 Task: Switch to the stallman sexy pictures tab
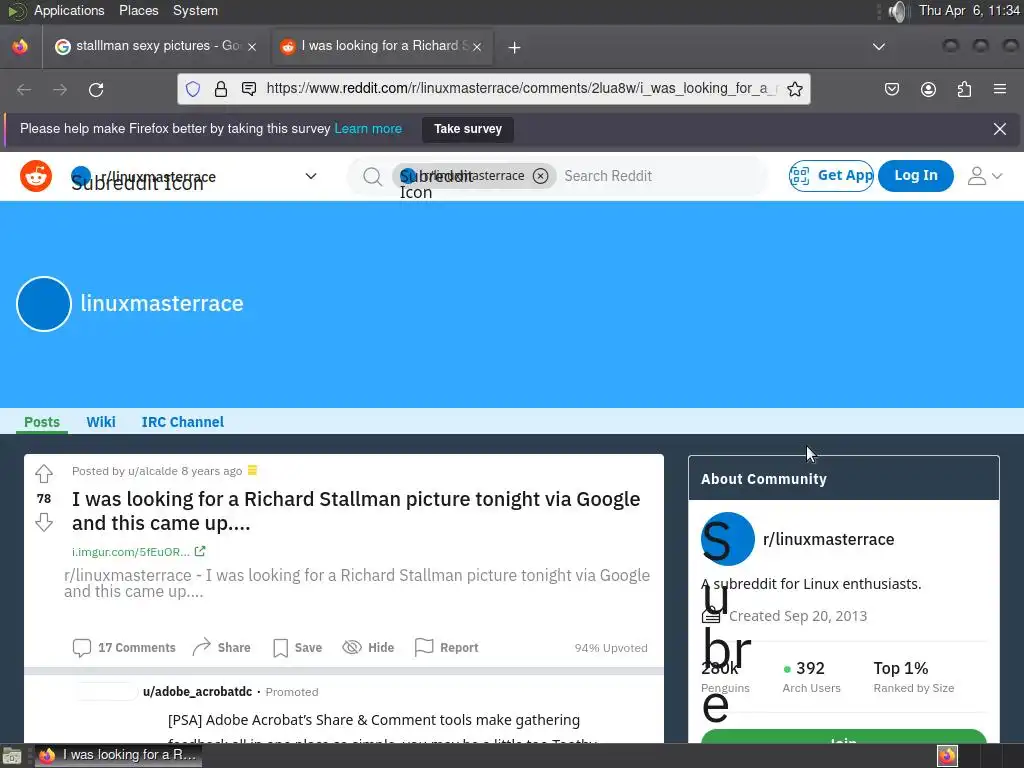(x=156, y=46)
